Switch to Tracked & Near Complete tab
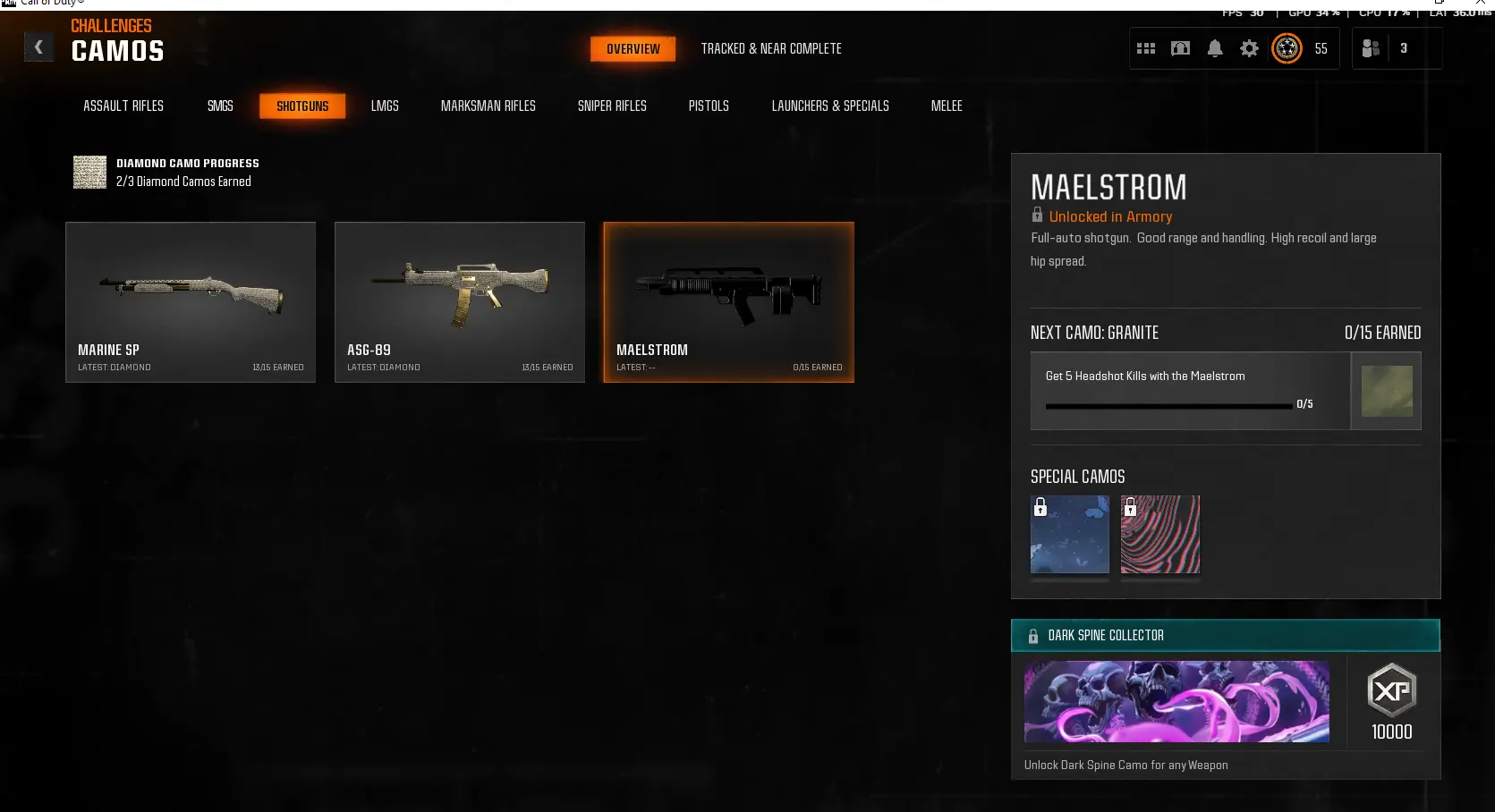This screenshot has width=1495, height=812. pos(771,48)
